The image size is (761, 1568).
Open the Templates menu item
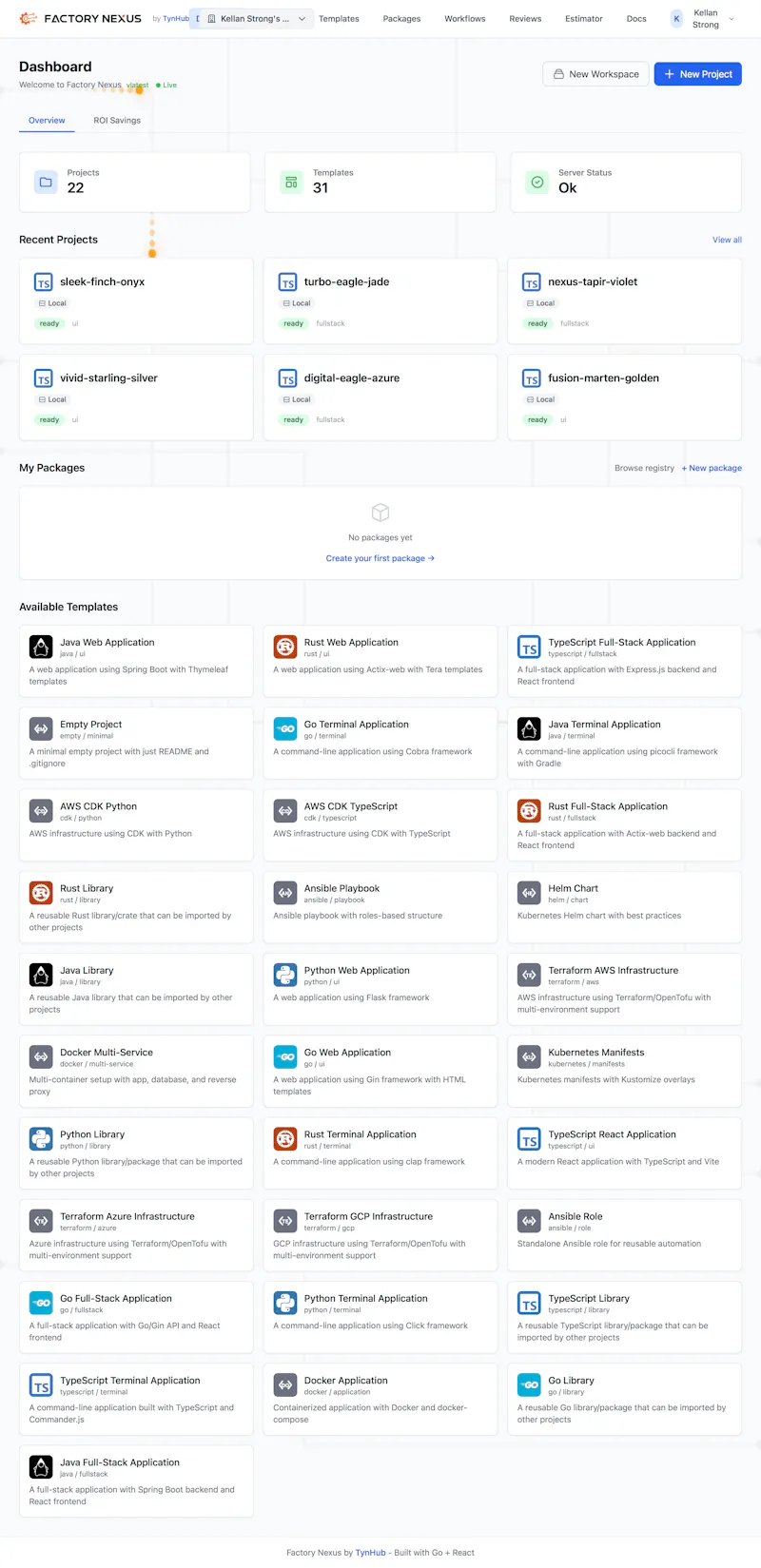pos(339,19)
